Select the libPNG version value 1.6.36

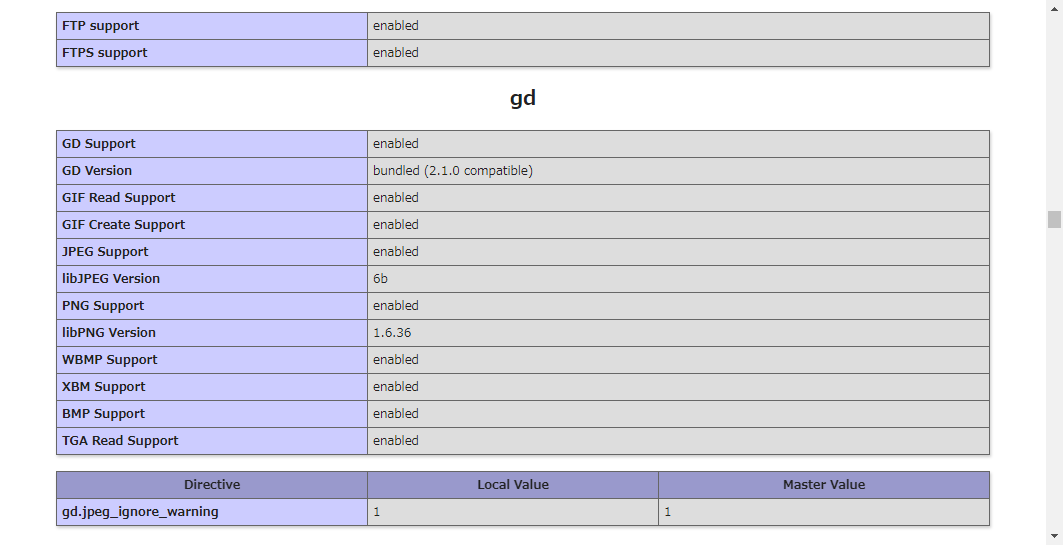point(391,333)
